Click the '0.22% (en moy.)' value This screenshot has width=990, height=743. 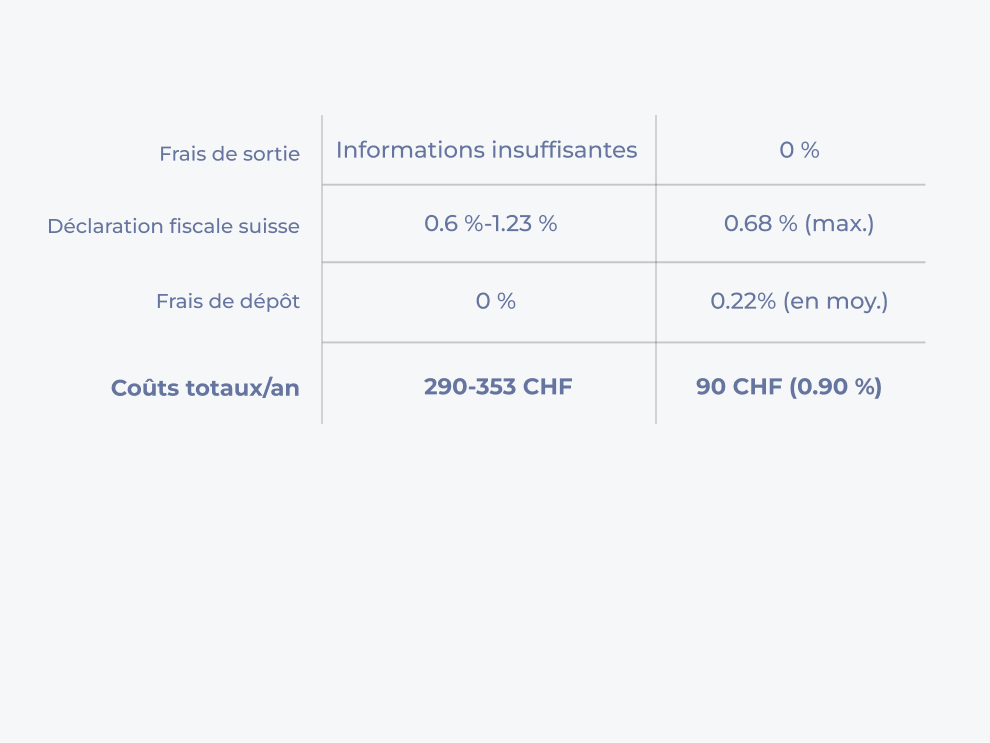(799, 301)
